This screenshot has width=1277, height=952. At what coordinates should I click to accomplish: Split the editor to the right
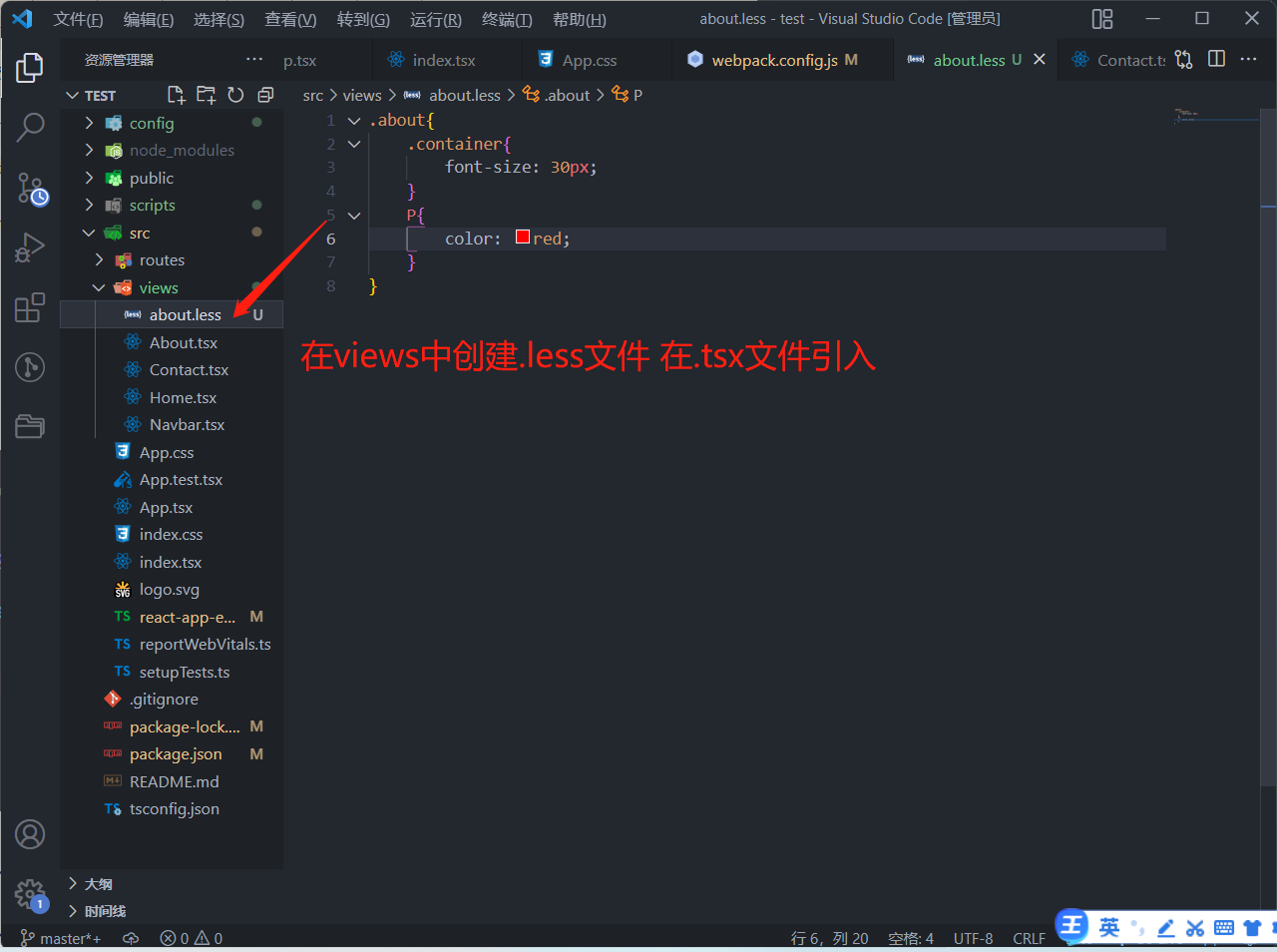click(x=1216, y=59)
